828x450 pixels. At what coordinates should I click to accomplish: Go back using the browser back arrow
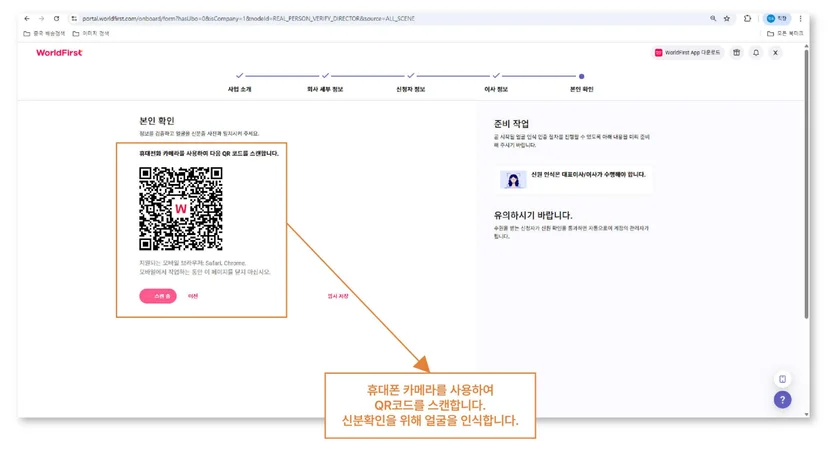point(27,18)
